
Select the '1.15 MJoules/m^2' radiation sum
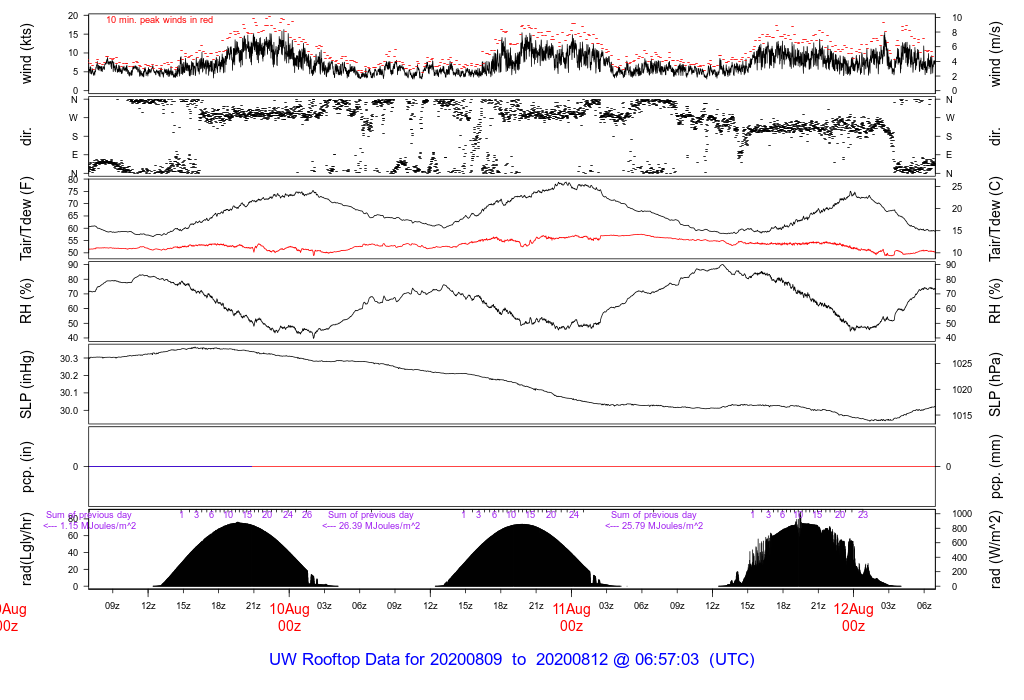(98, 526)
